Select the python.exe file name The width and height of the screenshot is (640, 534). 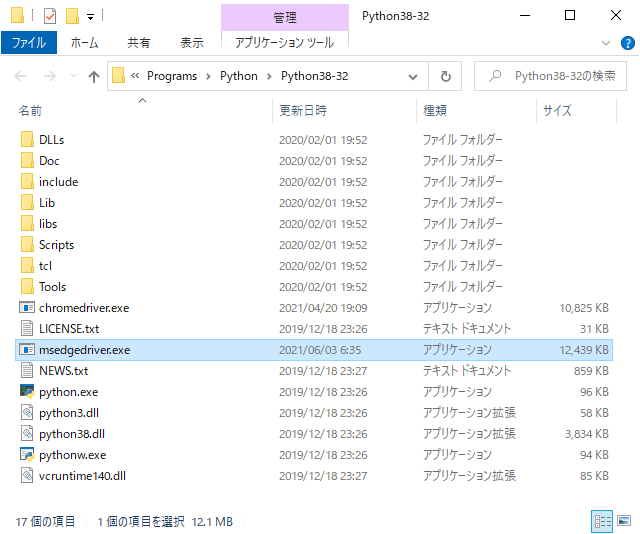(x=69, y=392)
